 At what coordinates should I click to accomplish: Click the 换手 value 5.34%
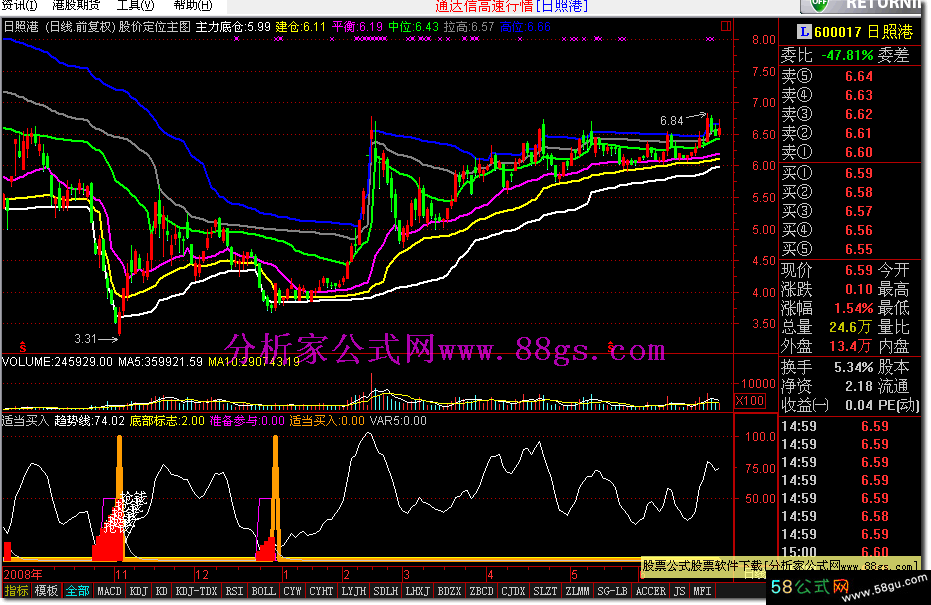853,368
